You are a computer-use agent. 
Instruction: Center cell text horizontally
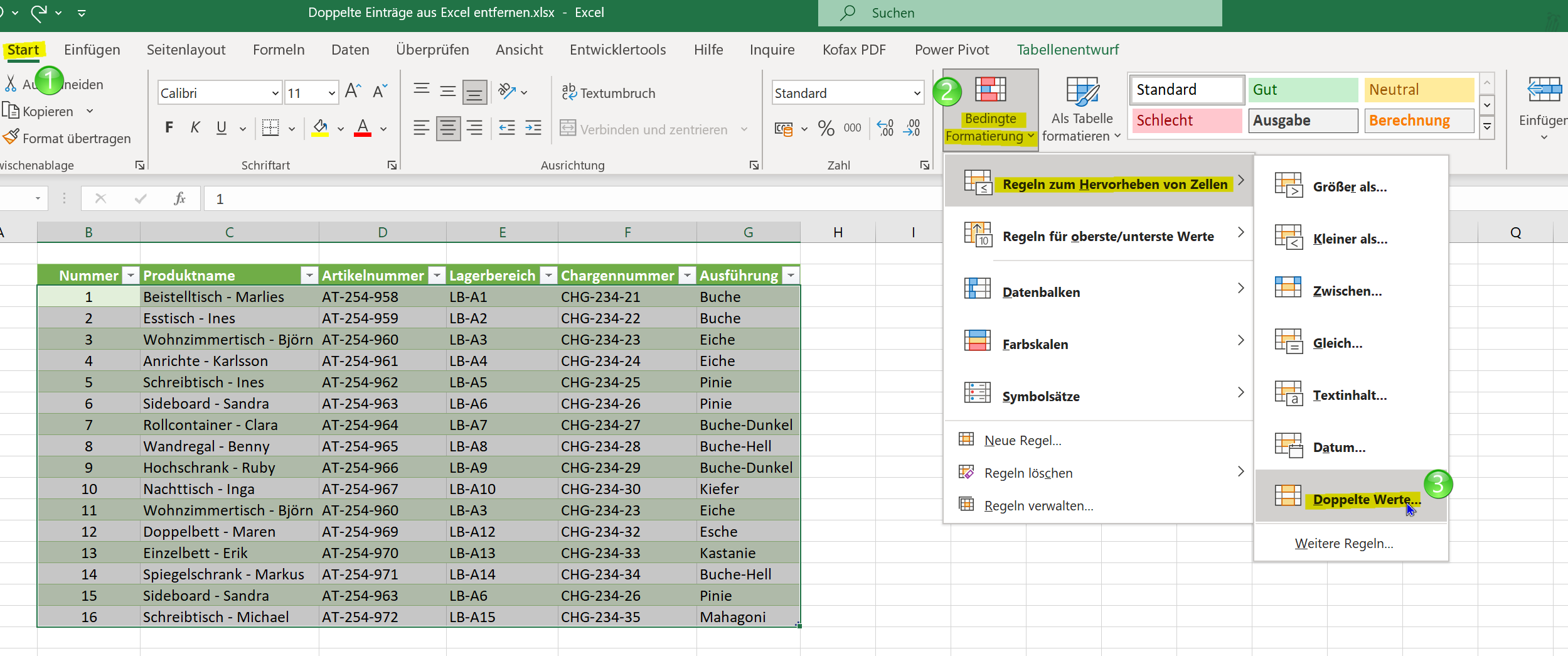(448, 129)
